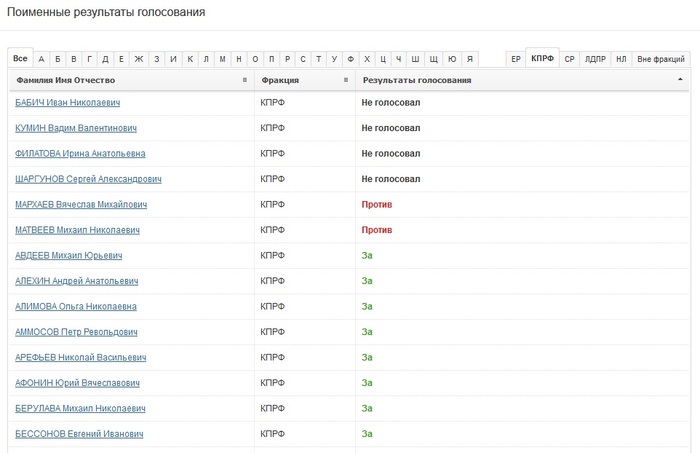
Task: Switch to the СР faction tab
Action: (x=569, y=59)
